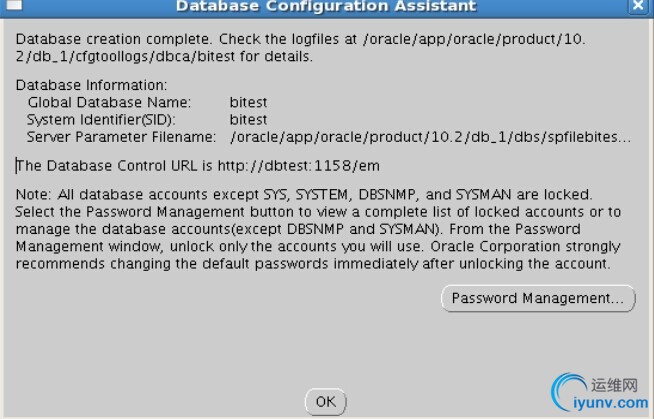Click the System Identifier(SID) label
654x419 pixels.
coord(101,120)
